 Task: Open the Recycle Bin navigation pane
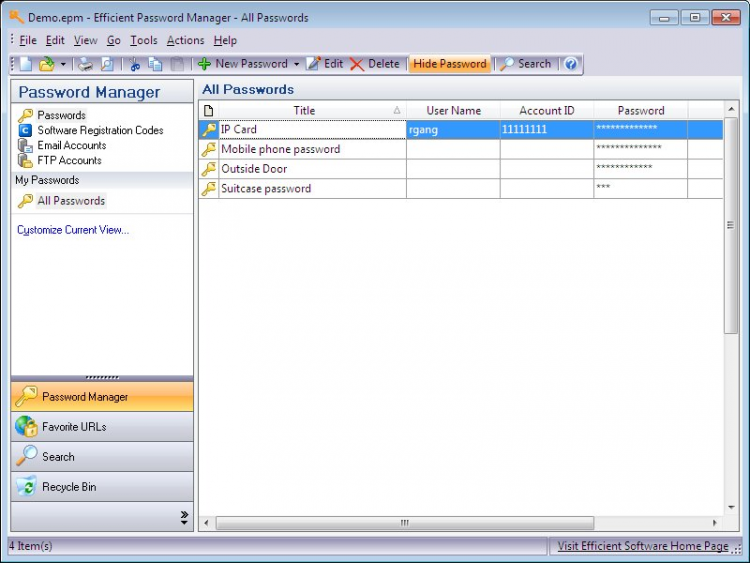(102, 487)
